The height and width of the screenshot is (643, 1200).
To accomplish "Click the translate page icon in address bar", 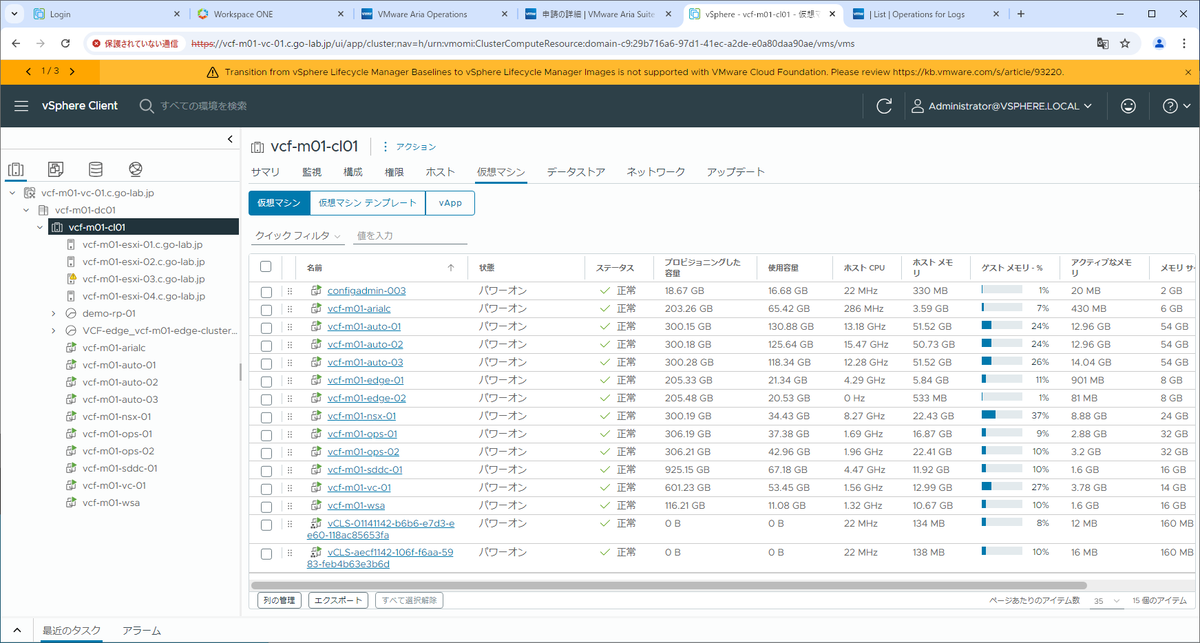I will pyautogui.click(x=1102, y=44).
